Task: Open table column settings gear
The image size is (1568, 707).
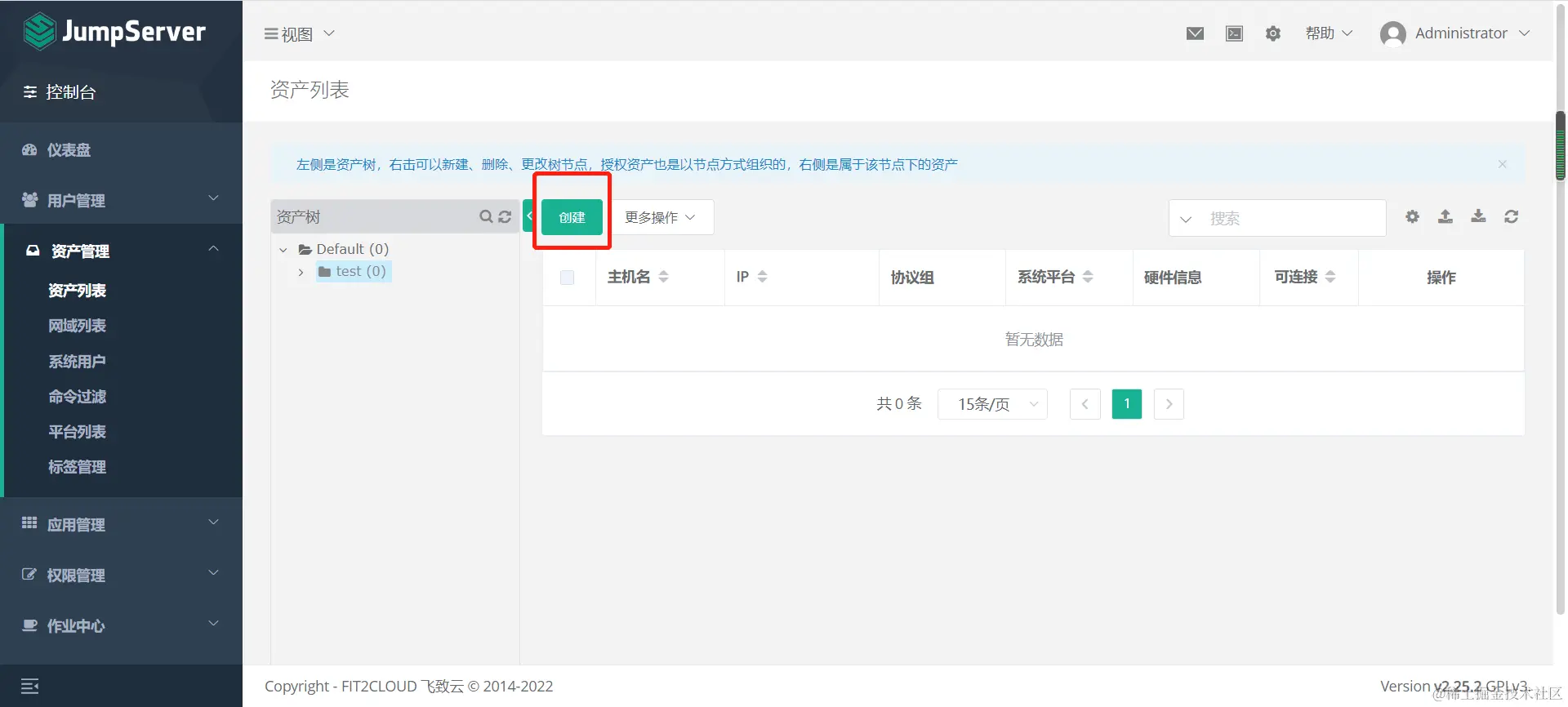Action: (x=1412, y=216)
